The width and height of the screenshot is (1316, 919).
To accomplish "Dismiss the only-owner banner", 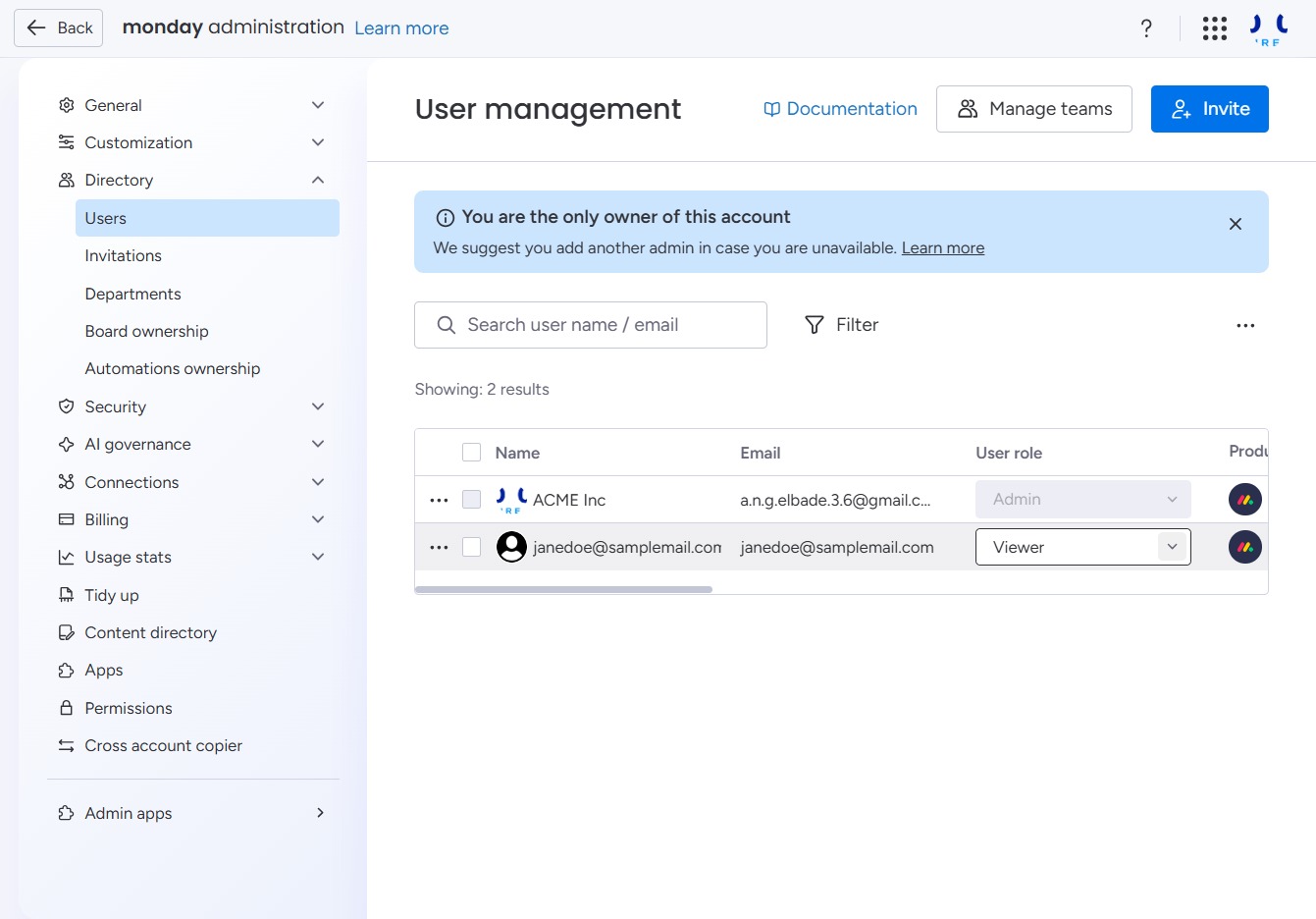I will pyautogui.click(x=1236, y=224).
